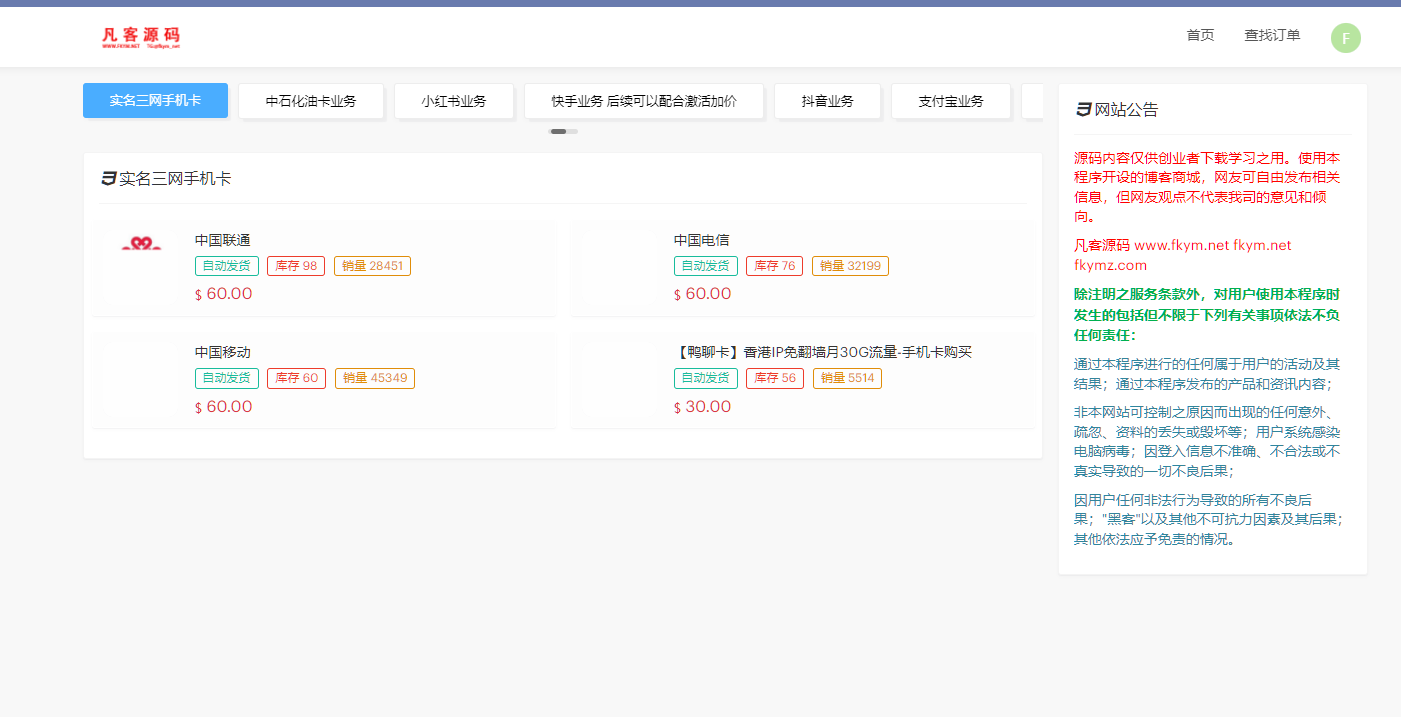1401x717 pixels.
Task: Click the 销量 28451 tag
Action: 372,266
